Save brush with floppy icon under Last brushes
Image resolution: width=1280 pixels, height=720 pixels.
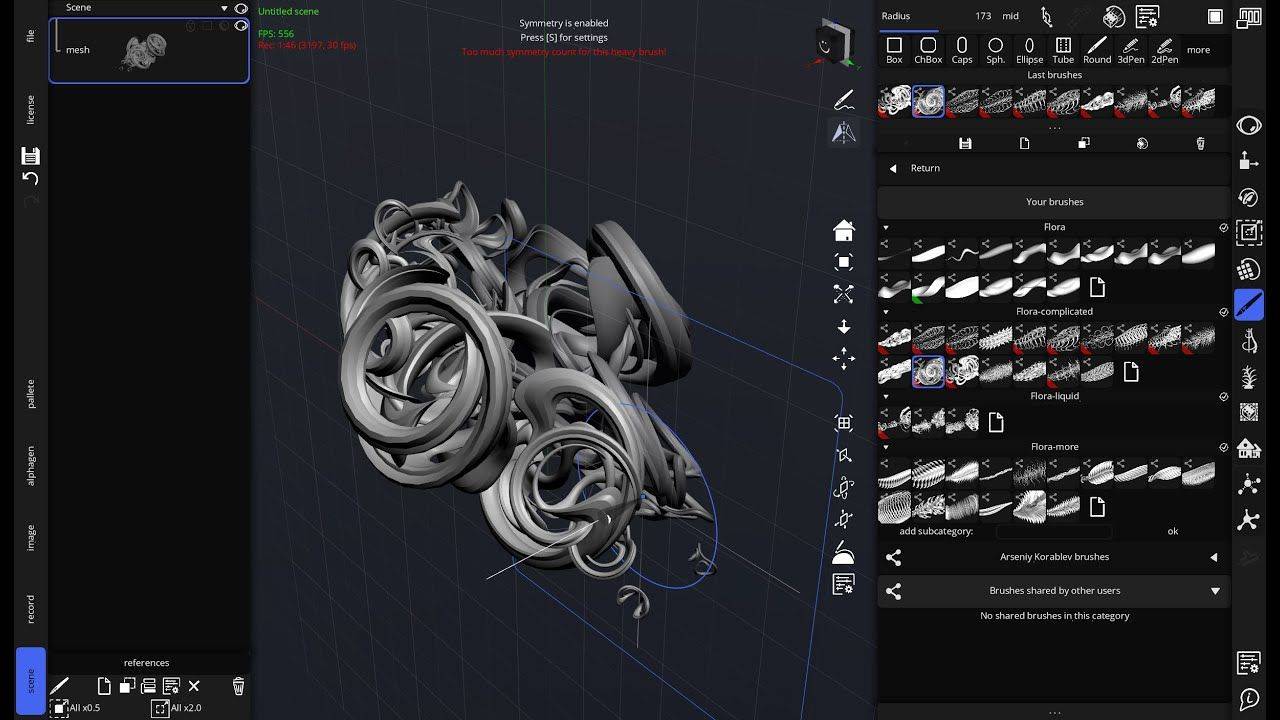pyautogui.click(x=965, y=144)
